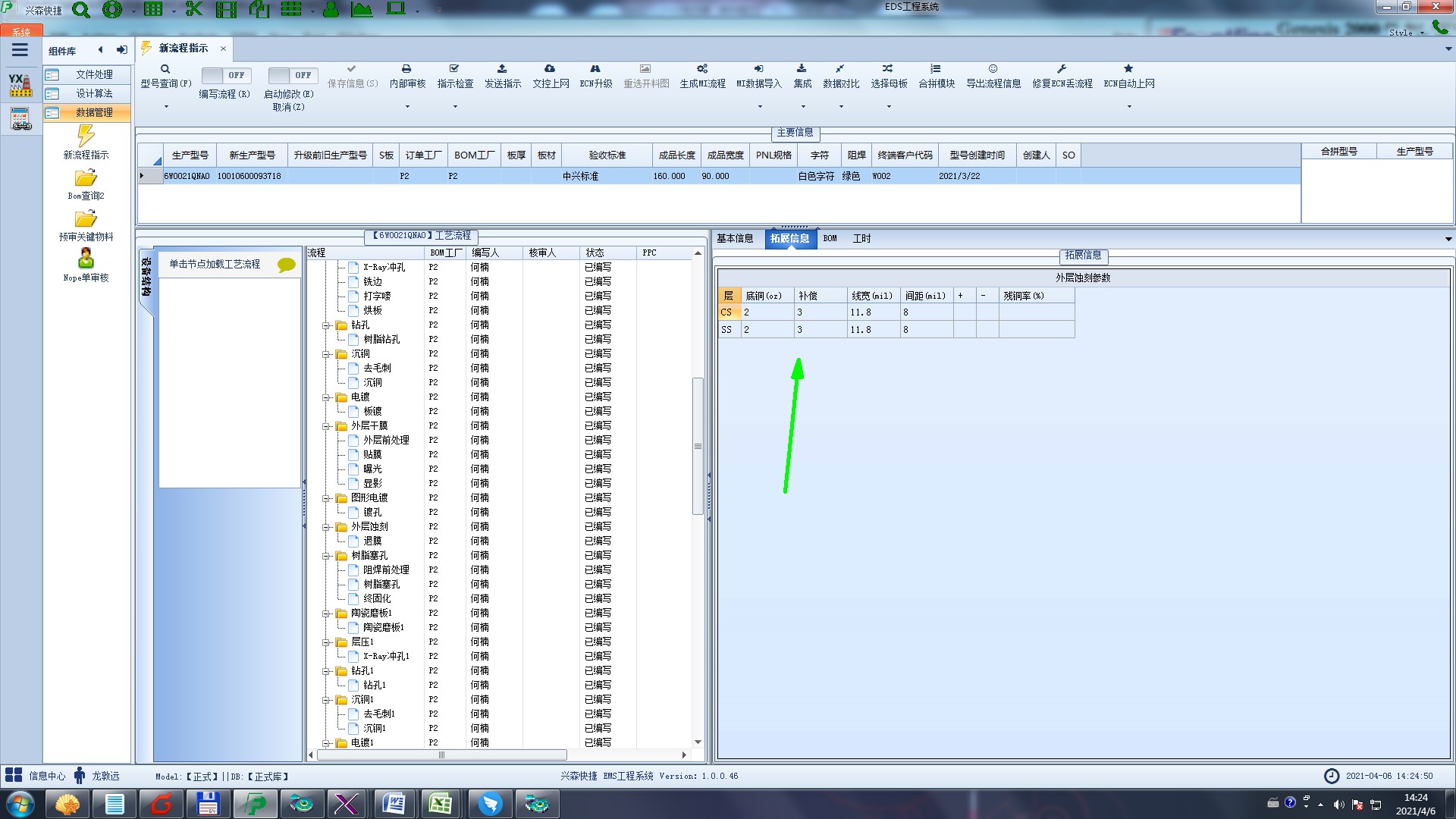The height and width of the screenshot is (819, 1456).
Task: Click the 设备结构 vertical side tab
Action: pos(146,277)
